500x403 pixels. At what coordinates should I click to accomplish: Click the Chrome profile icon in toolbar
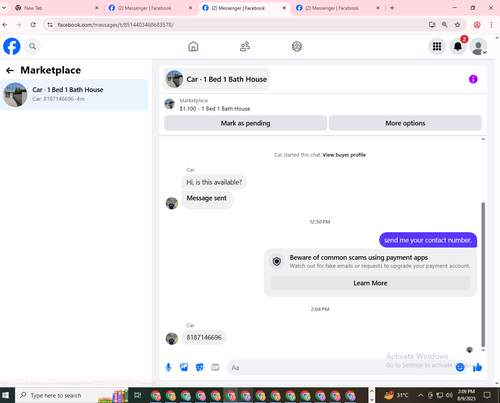pyautogui.click(x=477, y=25)
